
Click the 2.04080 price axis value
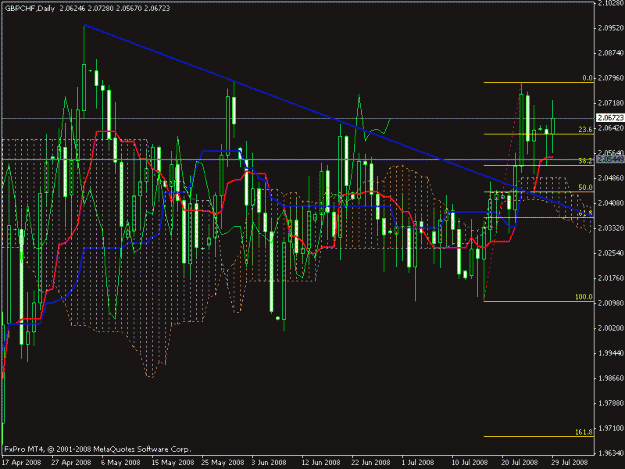coord(611,203)
